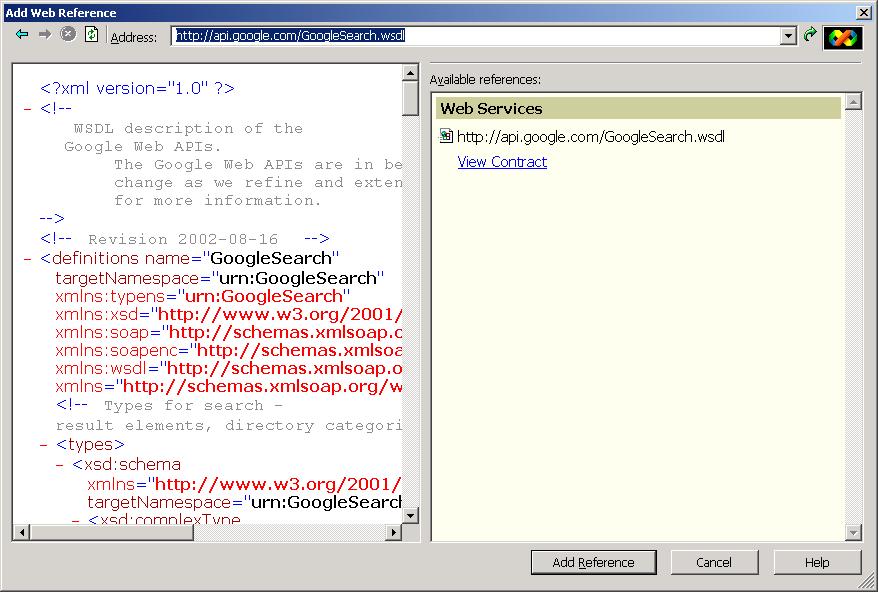878x592 pixels.
Task: Click the "Address:" label
Action: coord(134,37)
